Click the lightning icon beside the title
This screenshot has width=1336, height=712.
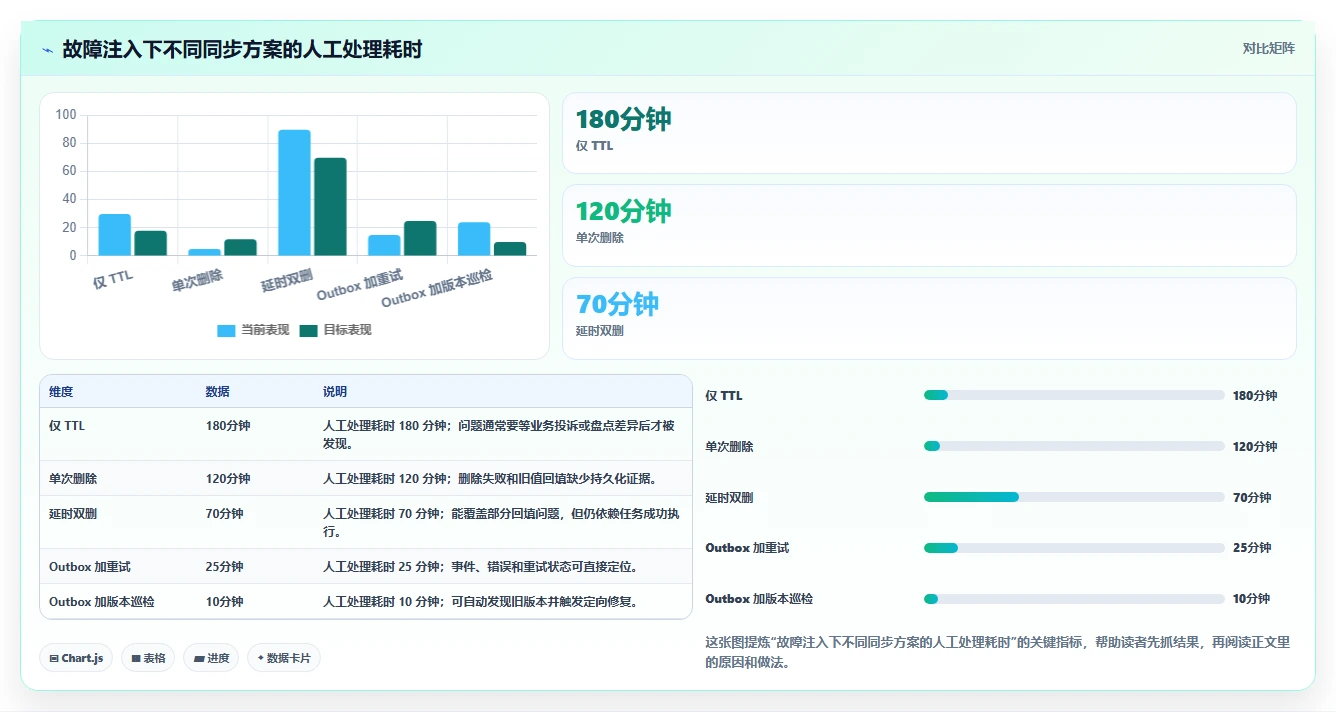click(x=47, y=50)
